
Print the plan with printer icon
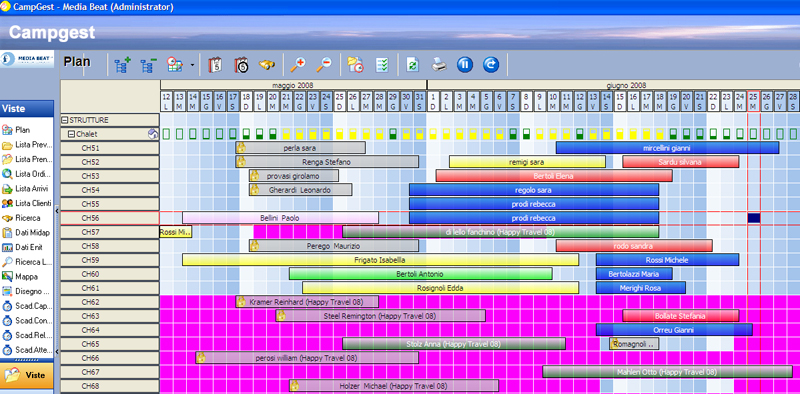439,64
